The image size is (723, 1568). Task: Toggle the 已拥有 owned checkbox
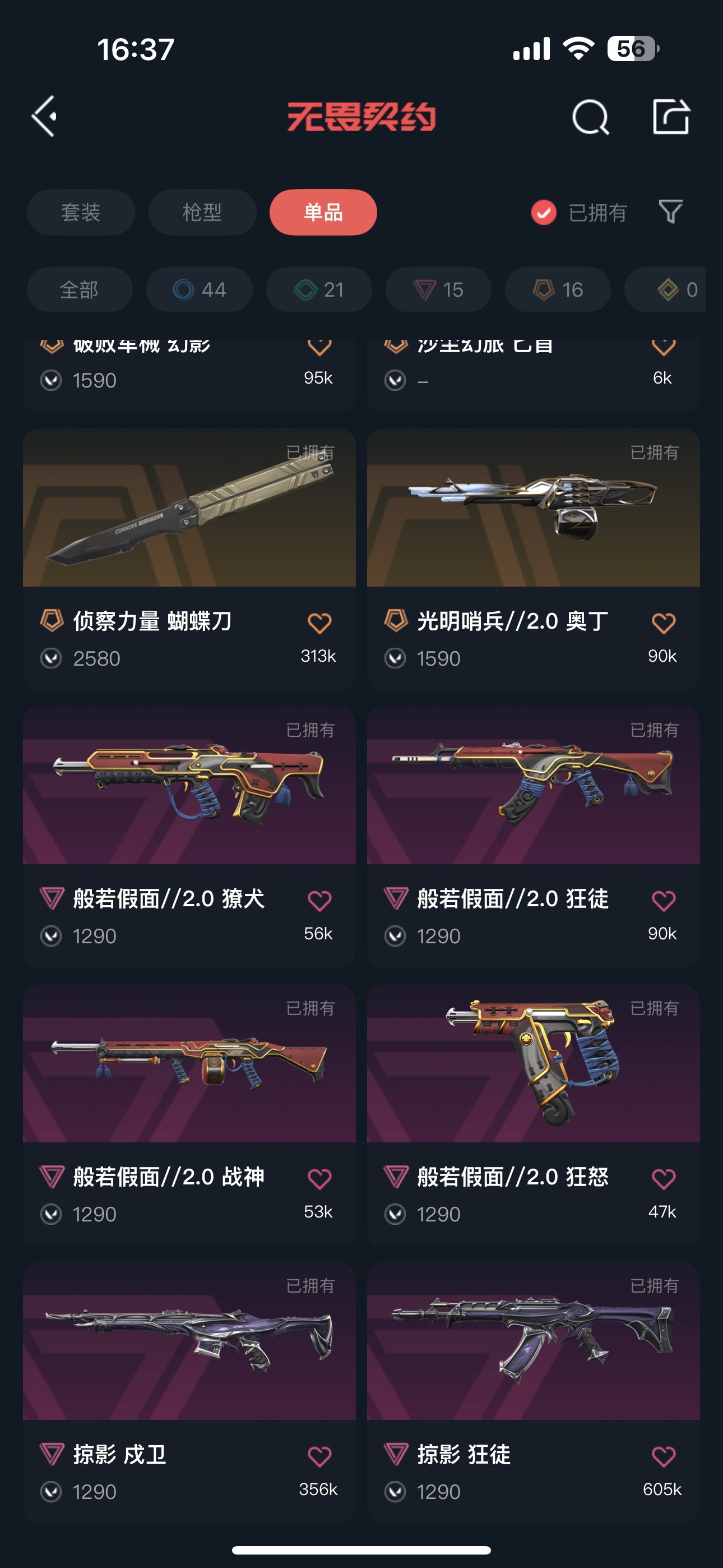pos(544,213)
